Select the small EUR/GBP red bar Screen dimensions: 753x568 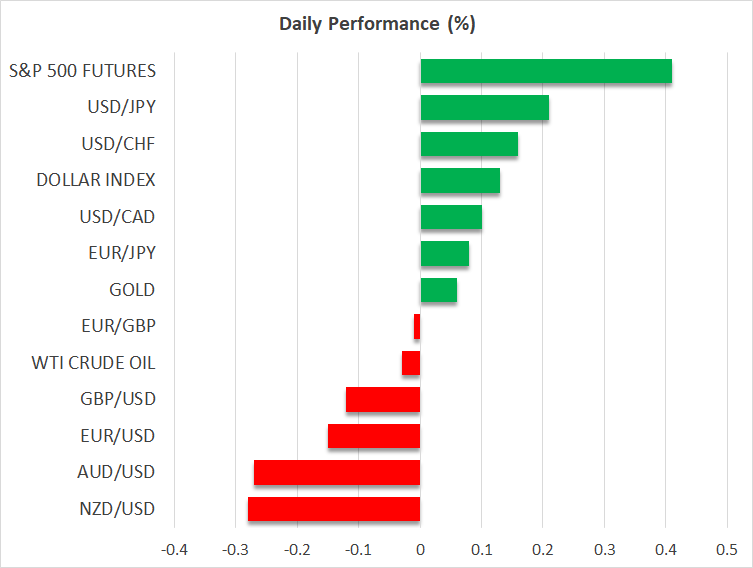417,327
